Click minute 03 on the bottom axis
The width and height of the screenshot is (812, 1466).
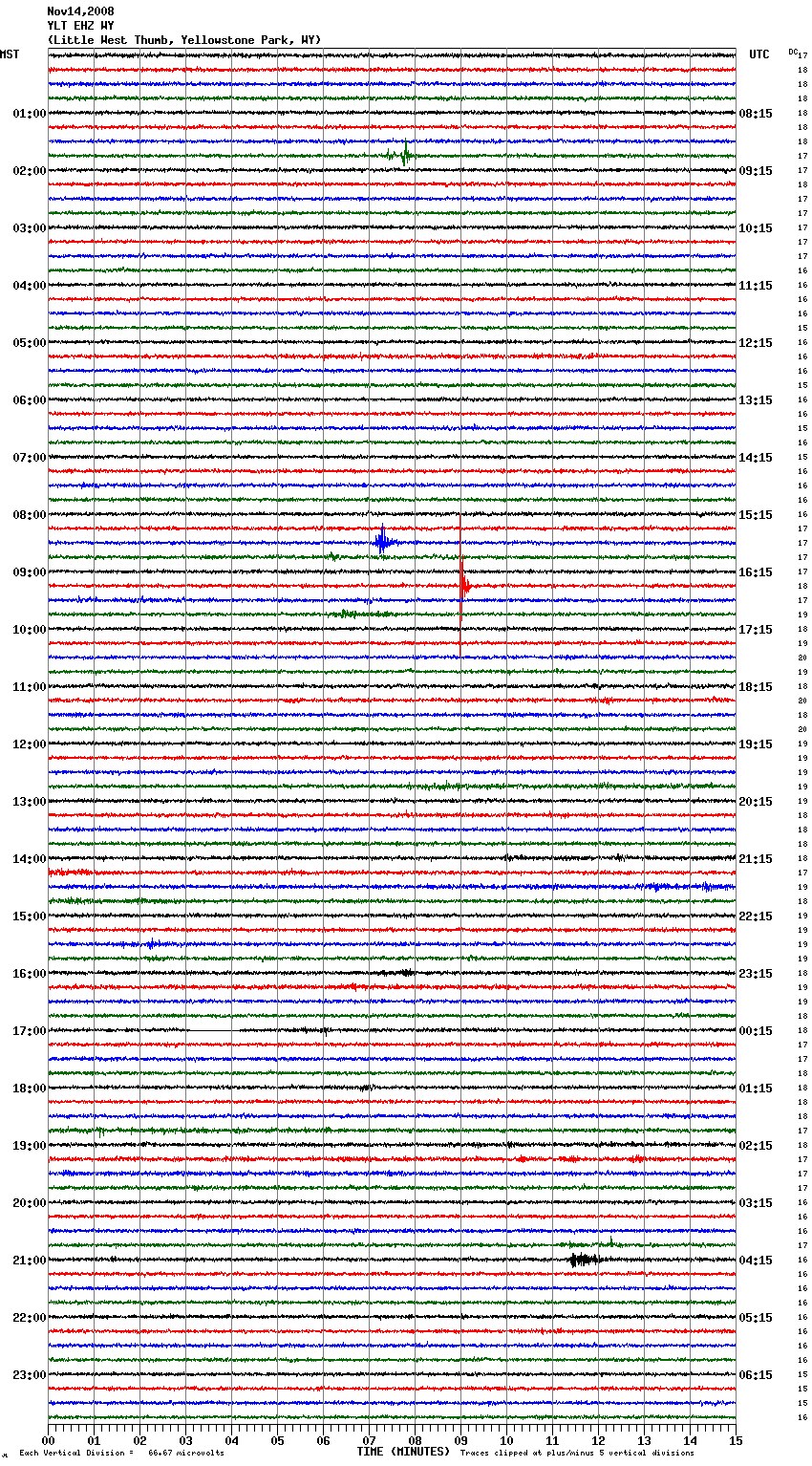(185, 1440)
